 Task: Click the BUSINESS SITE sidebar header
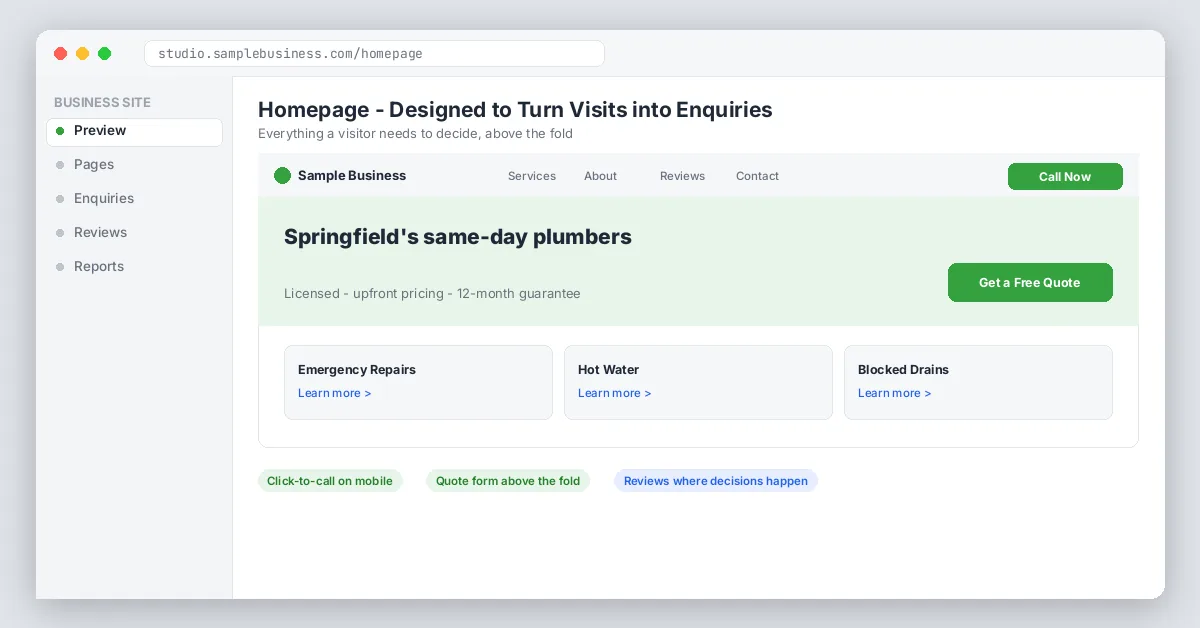pyautogui.click(x=102, y=103)
